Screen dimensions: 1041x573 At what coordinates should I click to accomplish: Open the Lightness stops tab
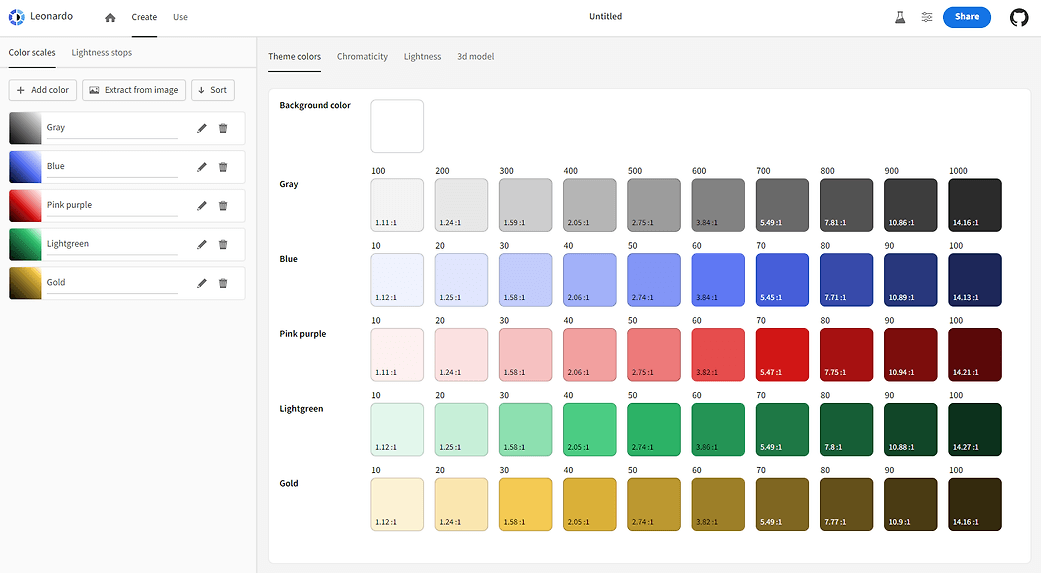102,53
